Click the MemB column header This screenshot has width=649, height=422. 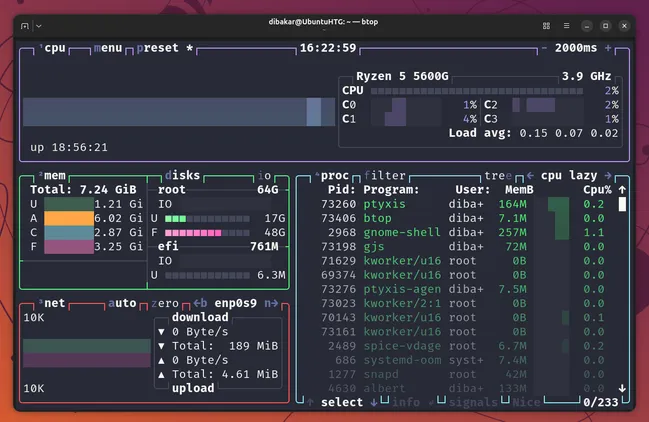pos(519,189)
